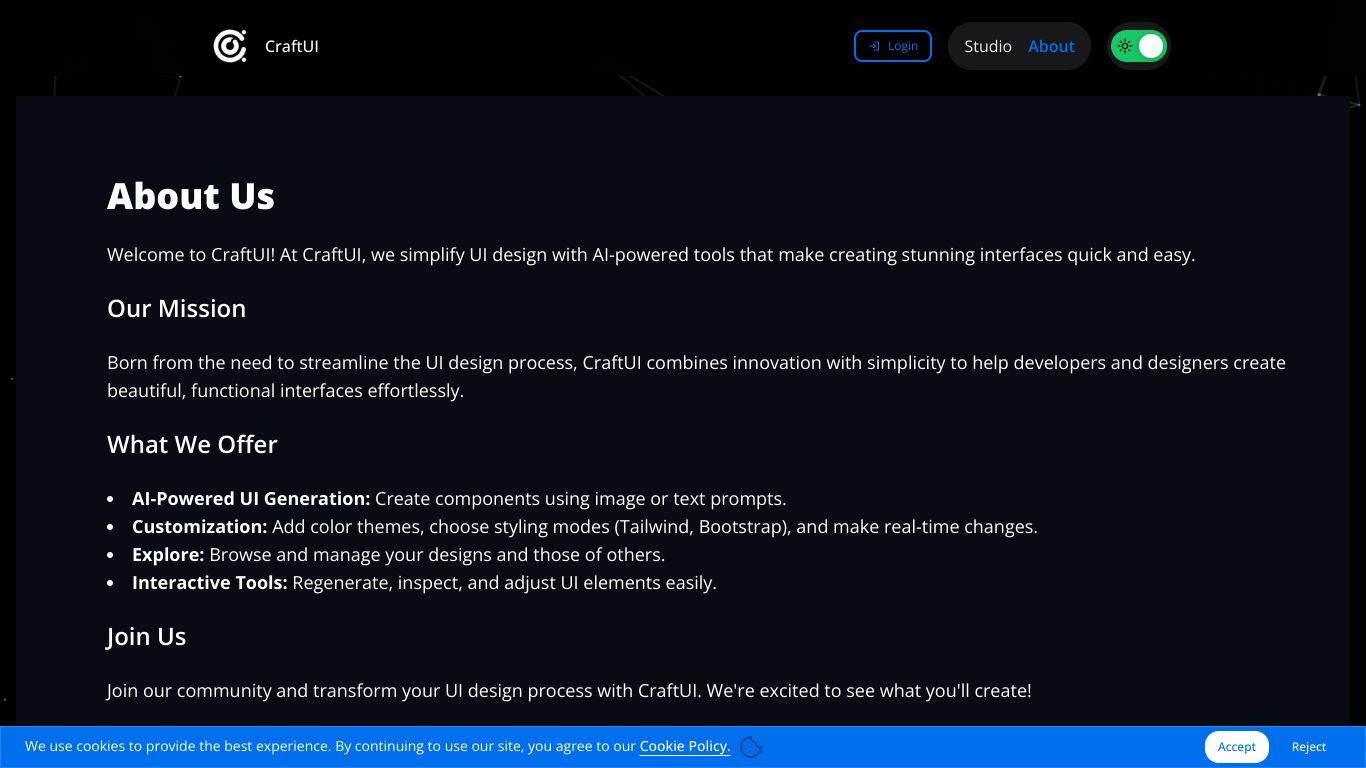Toggle the green theme switch
Viewport: 1366px width, 768px height.
1139,46
